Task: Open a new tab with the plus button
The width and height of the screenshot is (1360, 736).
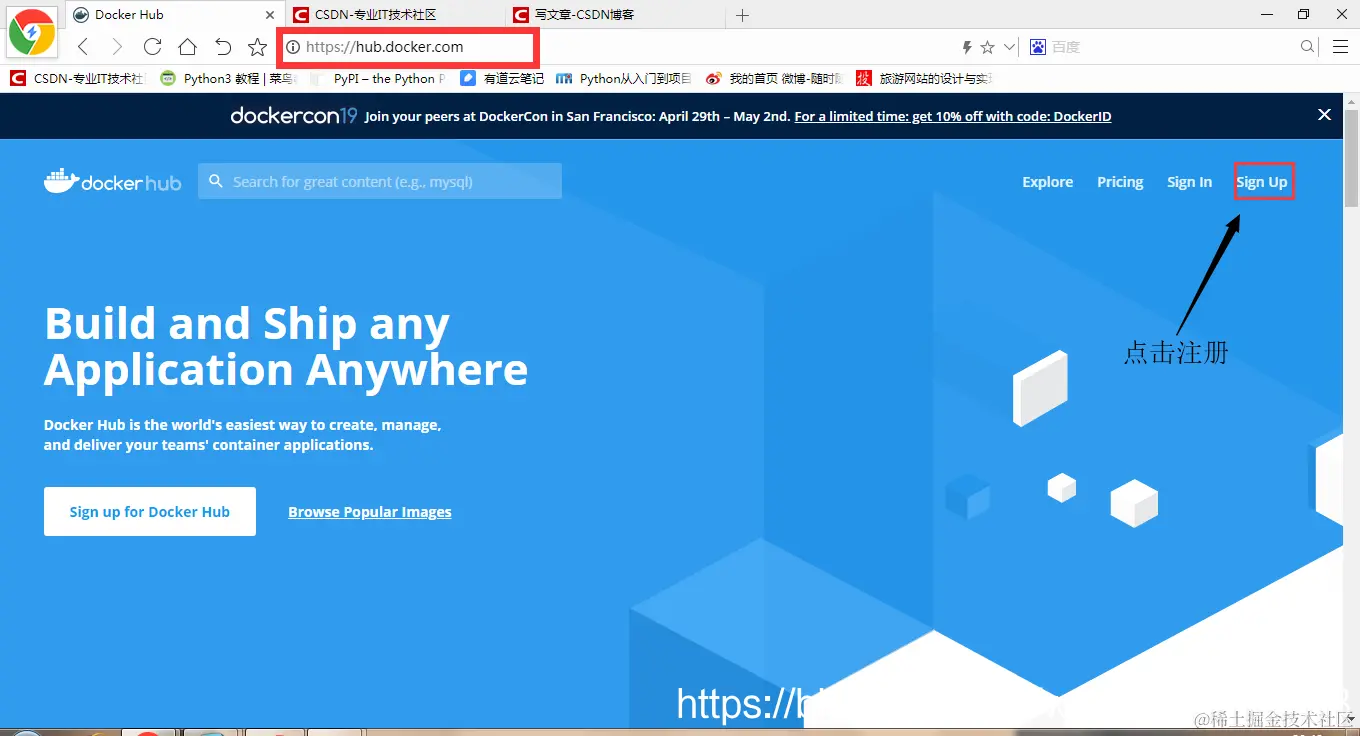Action: click(x=742, y=15)
